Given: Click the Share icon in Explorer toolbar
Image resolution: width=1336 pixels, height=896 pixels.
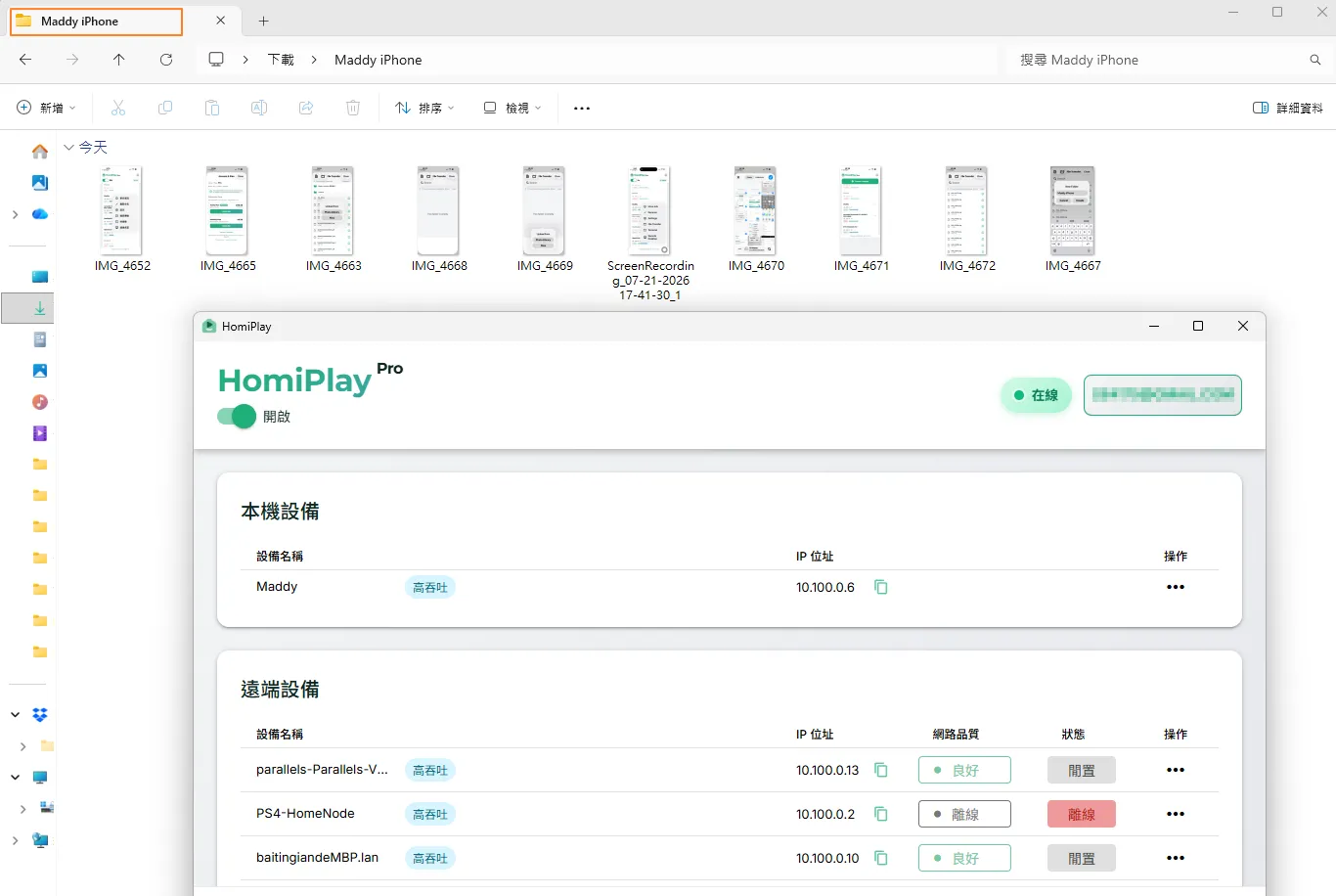Looking at the screenshot, I should pyautogui.click(x=306, y=108).
